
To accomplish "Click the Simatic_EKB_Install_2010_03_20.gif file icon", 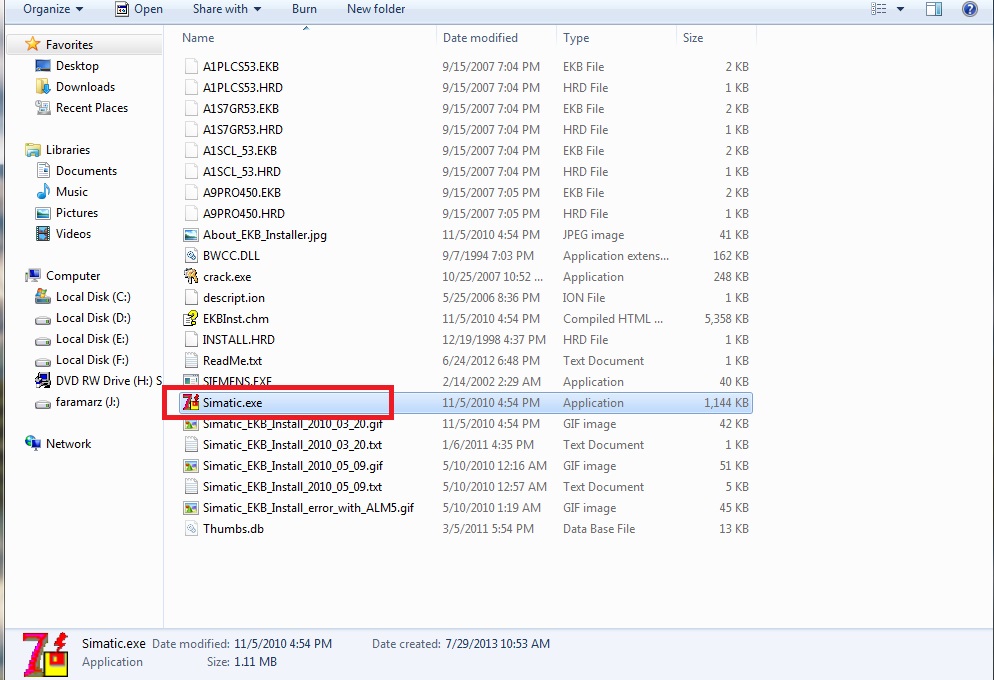I will tap(191, 423).
